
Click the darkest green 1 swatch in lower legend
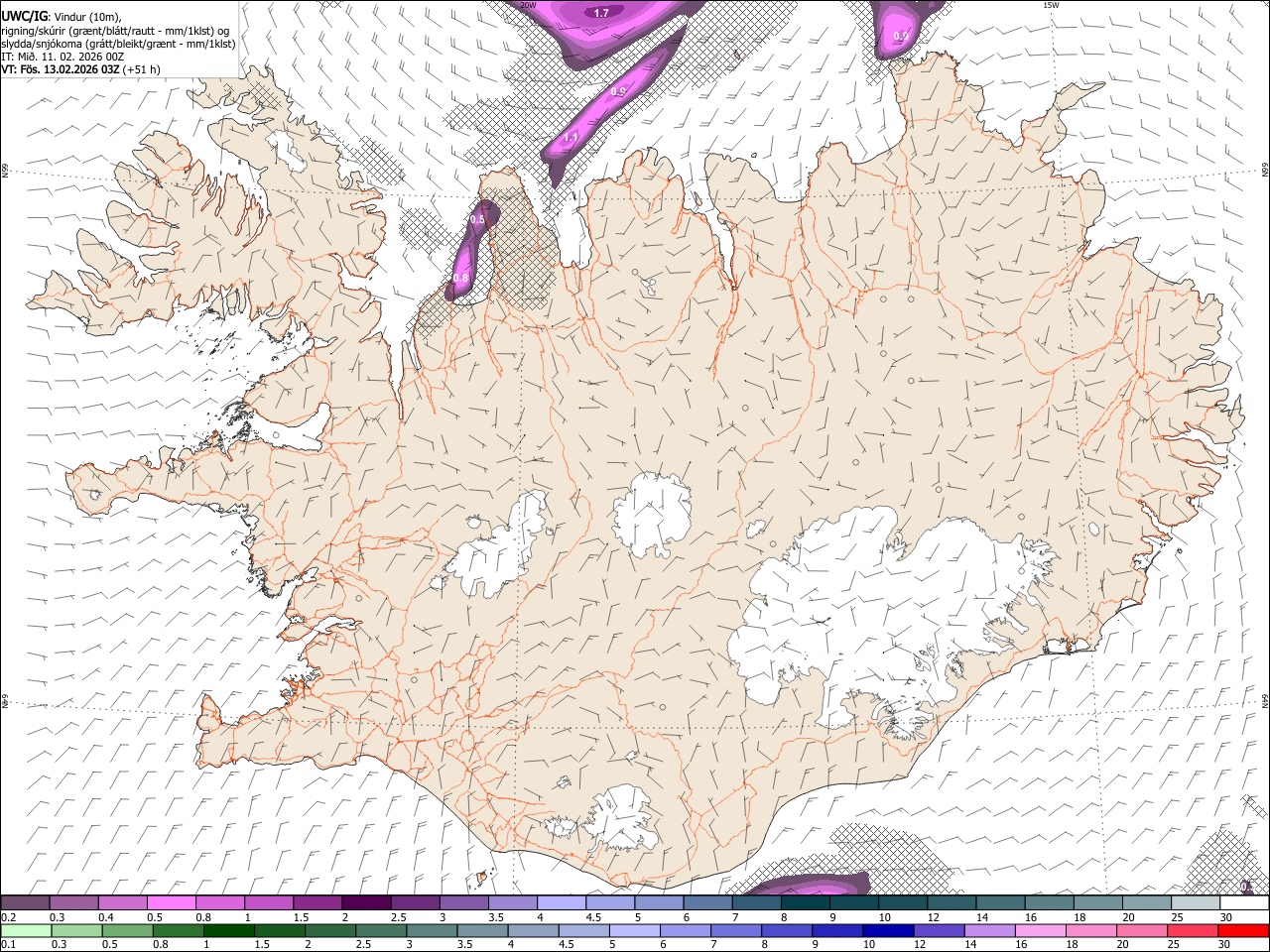pos(228,930)
